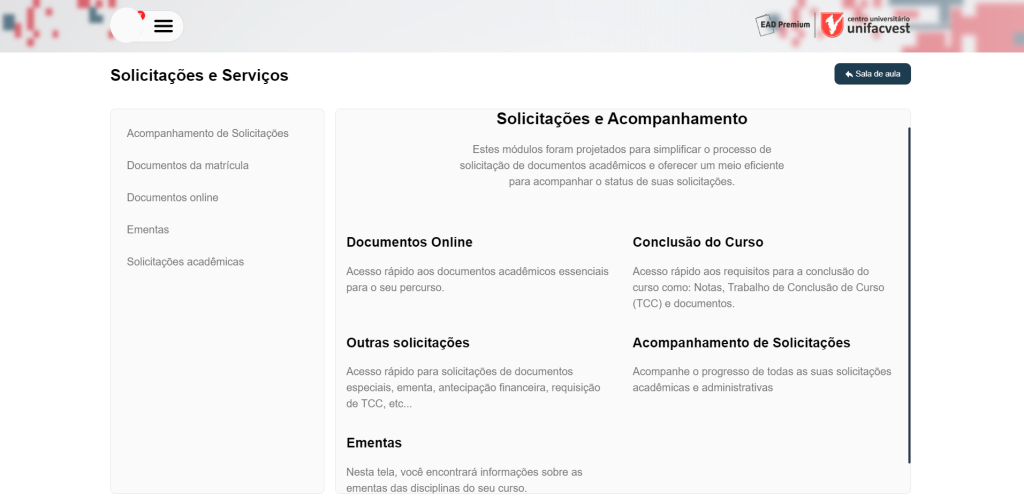Click the user avatar circle
Image resolution: width=1024 pixels, height=502 pixels.
(128, 25)
